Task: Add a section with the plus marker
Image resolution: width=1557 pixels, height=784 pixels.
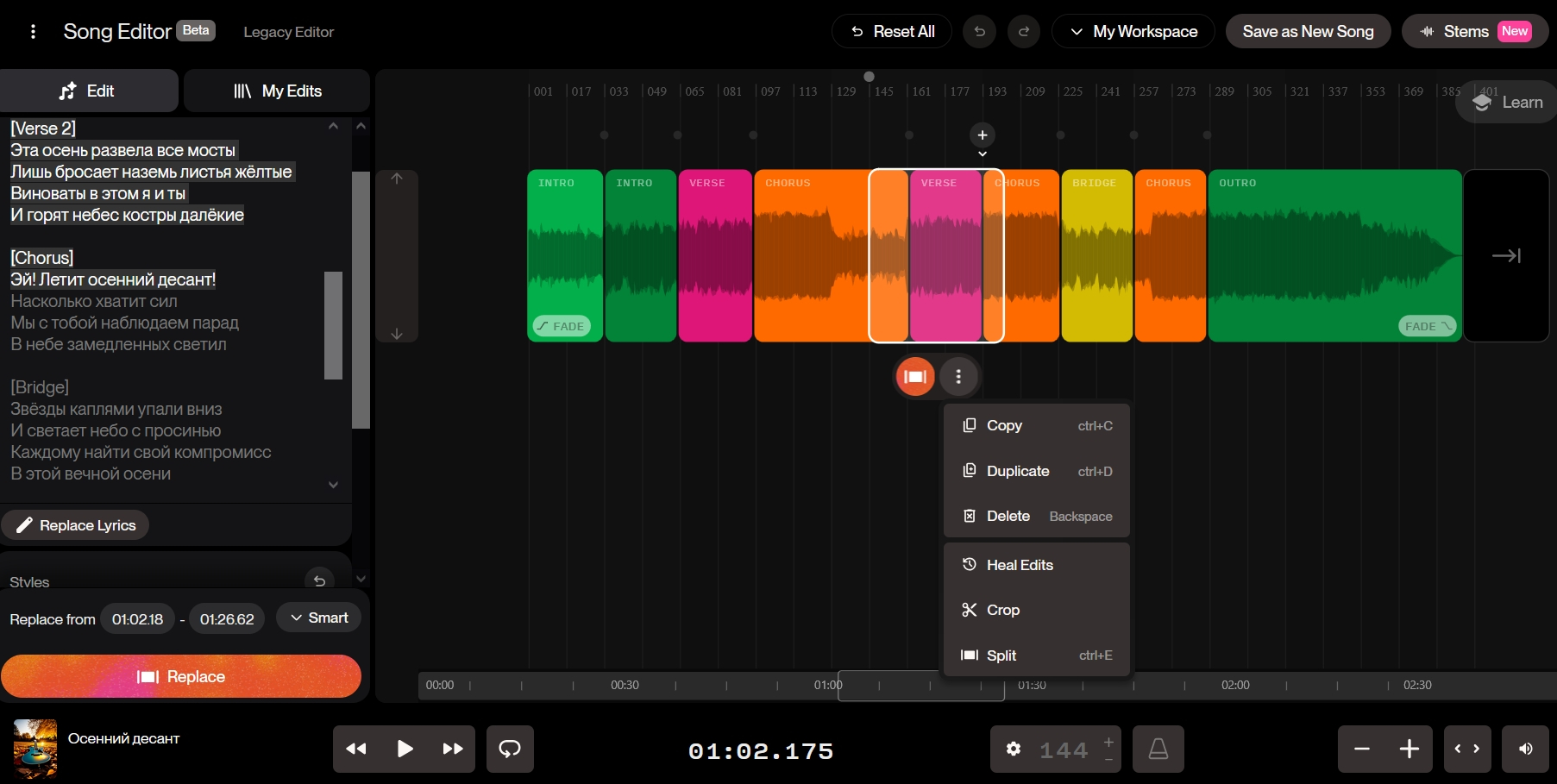Action: (983, 135)
